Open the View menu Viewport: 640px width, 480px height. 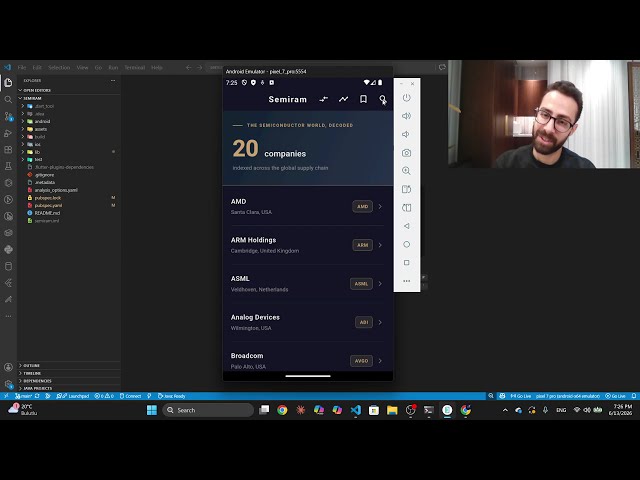(x=82, y=67)
